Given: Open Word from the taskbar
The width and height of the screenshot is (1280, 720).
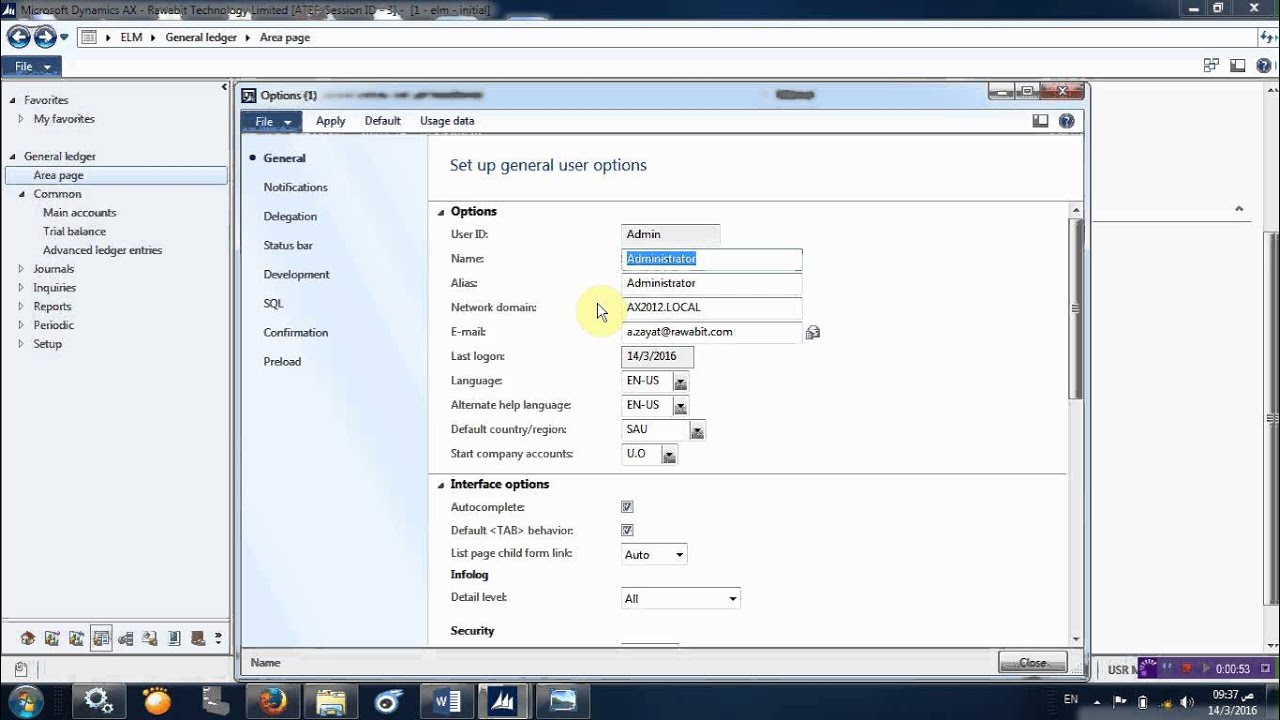Looking at the screenshot, I should point(447,701).
